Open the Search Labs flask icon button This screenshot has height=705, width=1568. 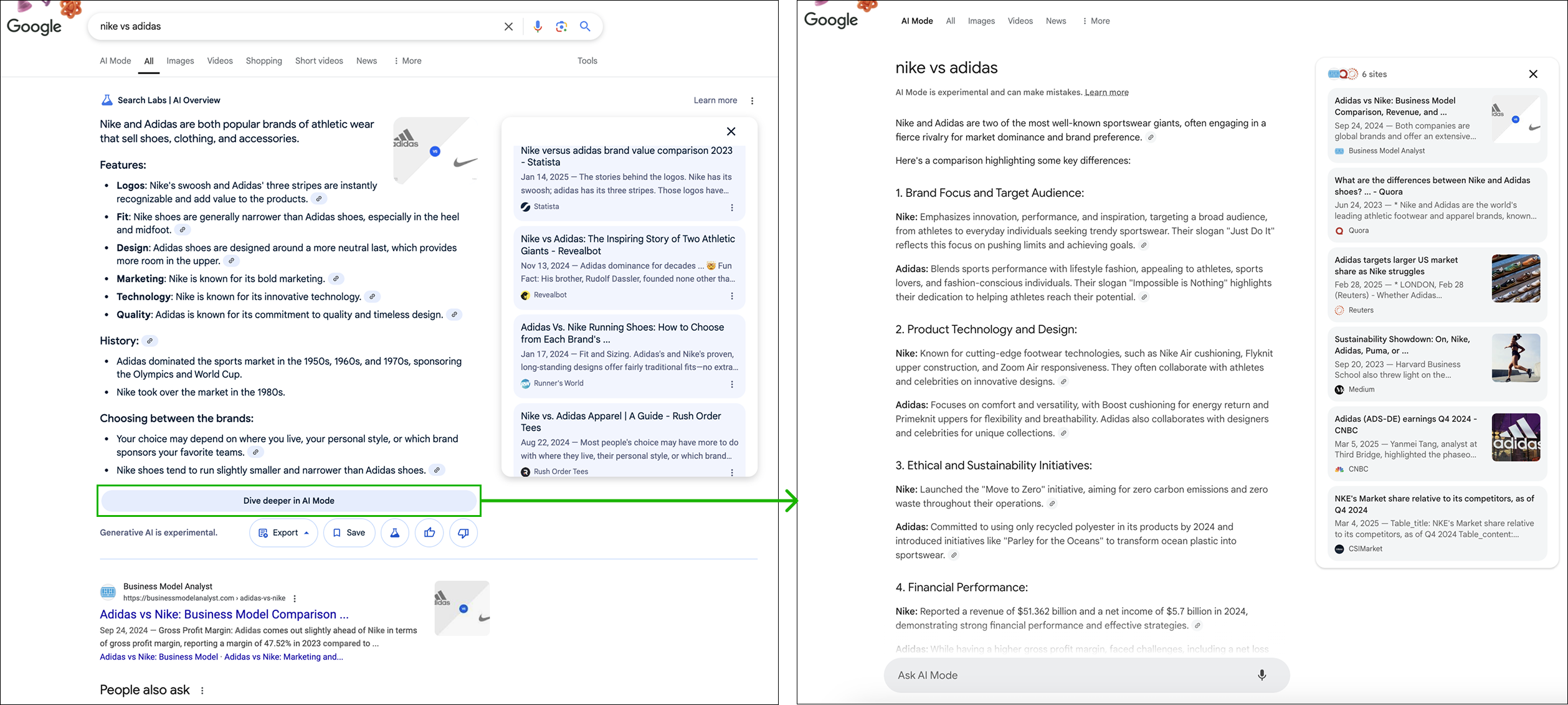(x=394, y=532)
